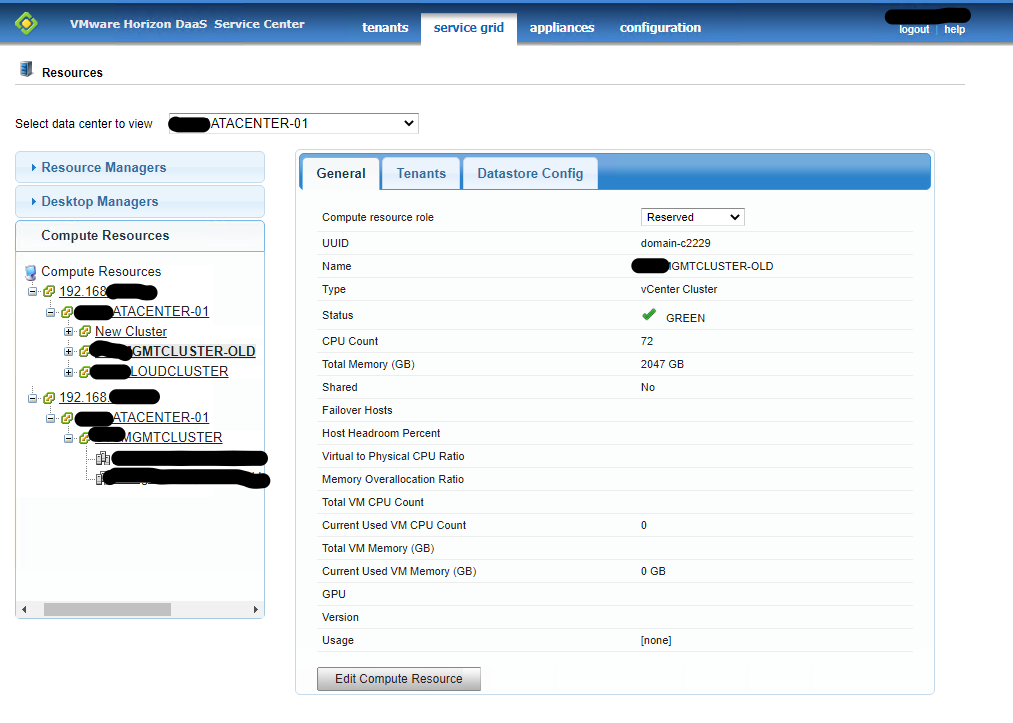Click the Failover Hosts label
This screenshot has height=723, width=1013.
357,410
